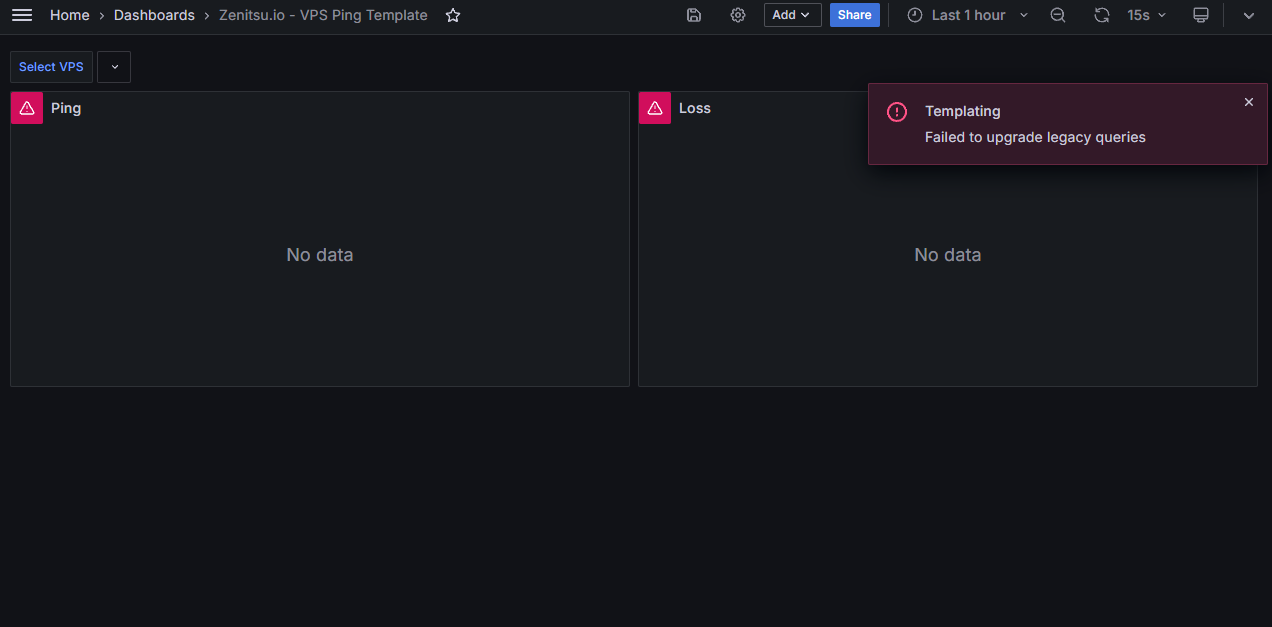Mark dashboard as favorite with star
This screenshot has height=627, width=1272.
pyautogui.click(x=453, y=15)
